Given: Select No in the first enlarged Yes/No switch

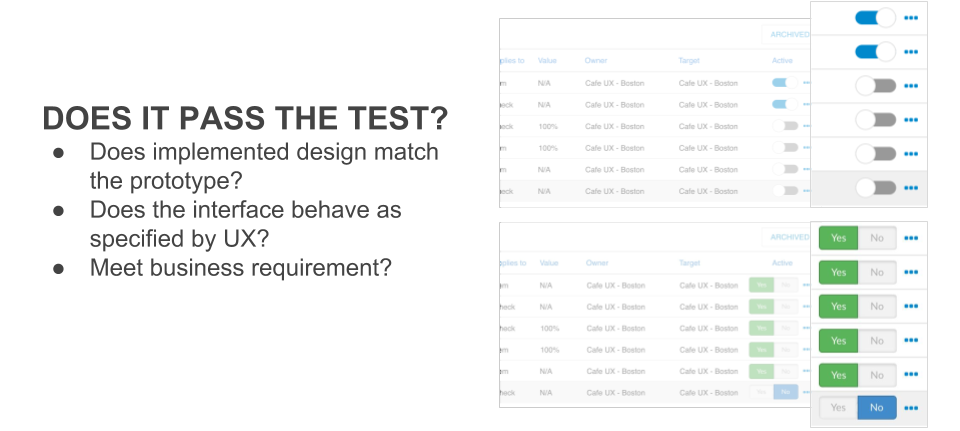Looking at the screenshot, I should (877, 238).
